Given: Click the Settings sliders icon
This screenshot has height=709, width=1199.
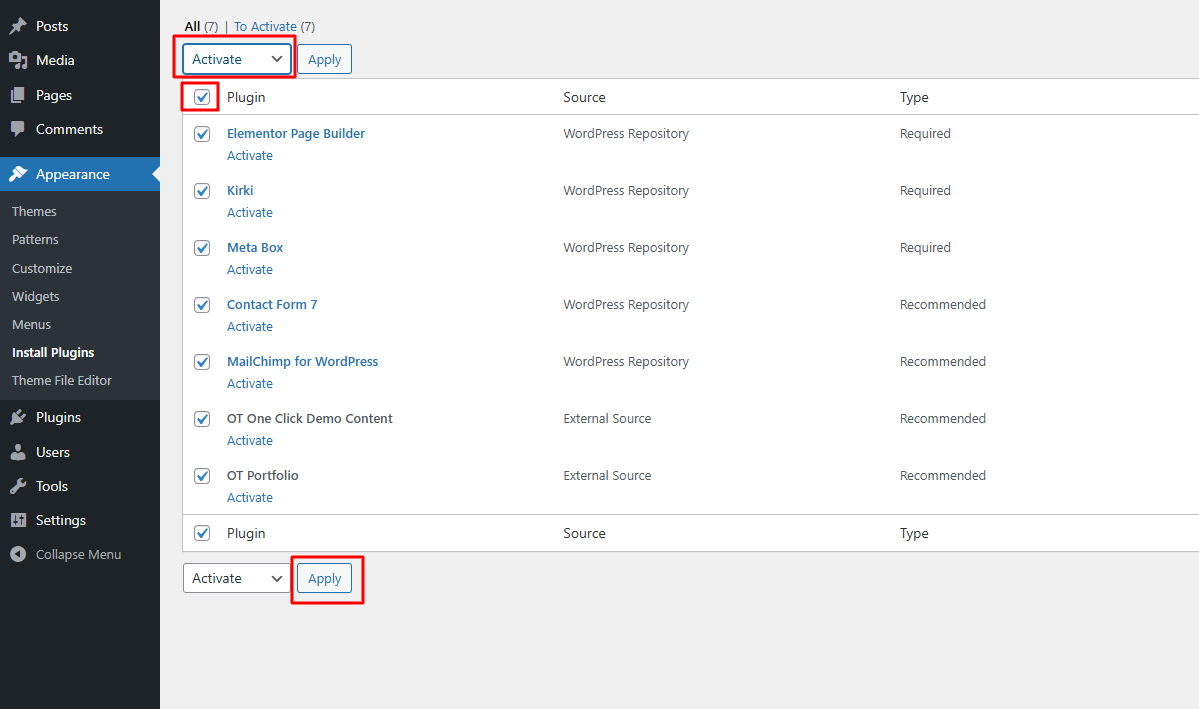Looking at the screenshot, I should pos(18,521).
